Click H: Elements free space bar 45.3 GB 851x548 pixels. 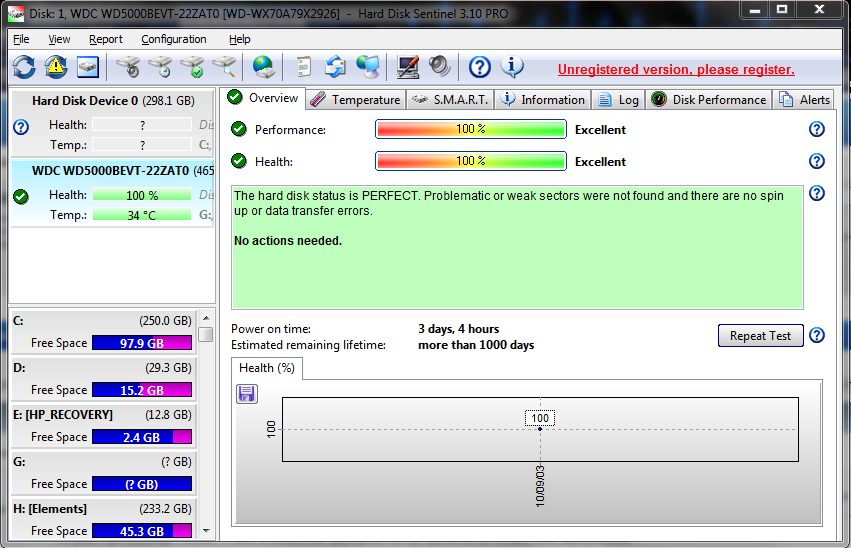tap(142, 531)
